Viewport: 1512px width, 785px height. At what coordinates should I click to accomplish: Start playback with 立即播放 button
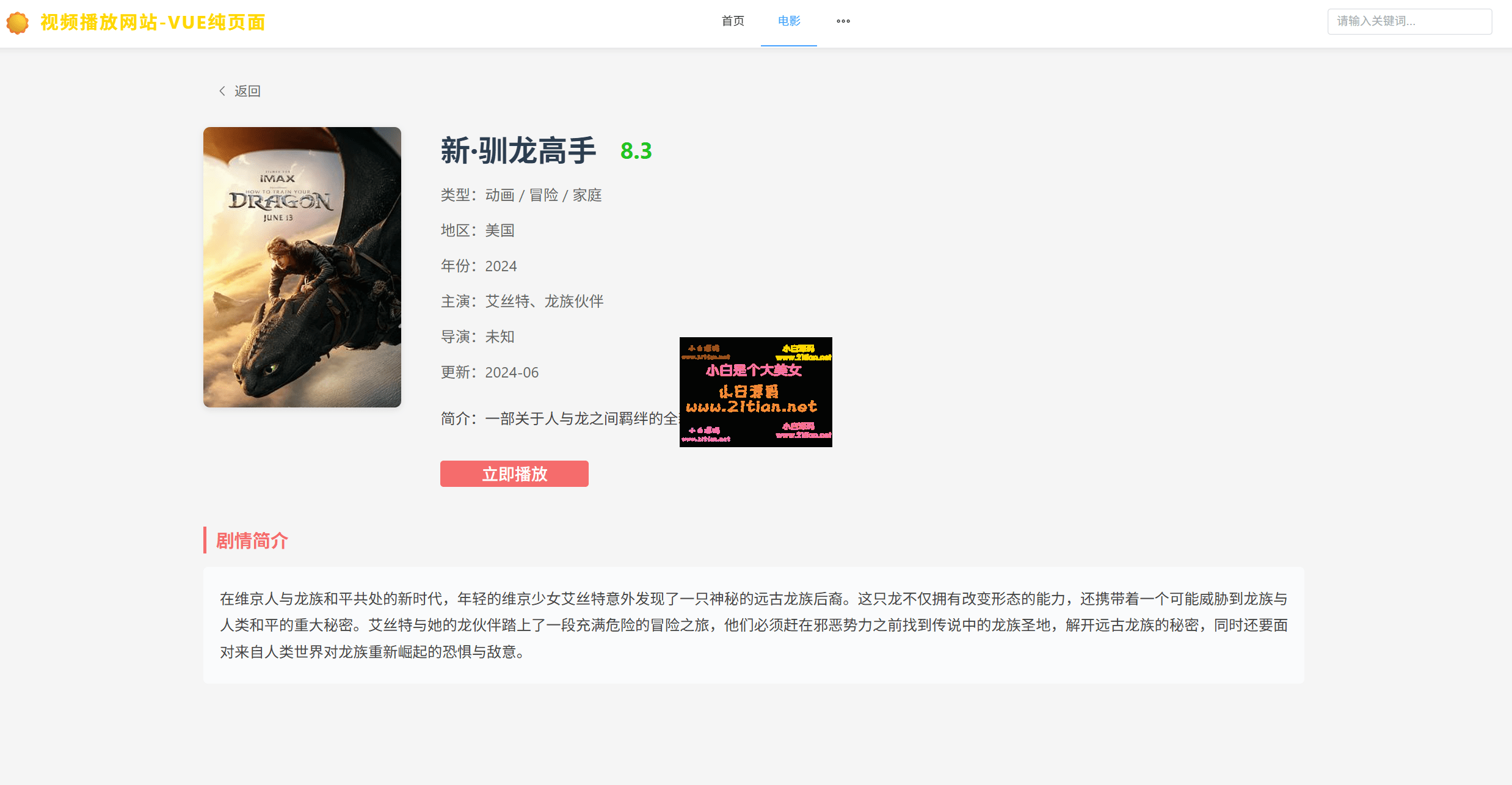coord(514,474)
